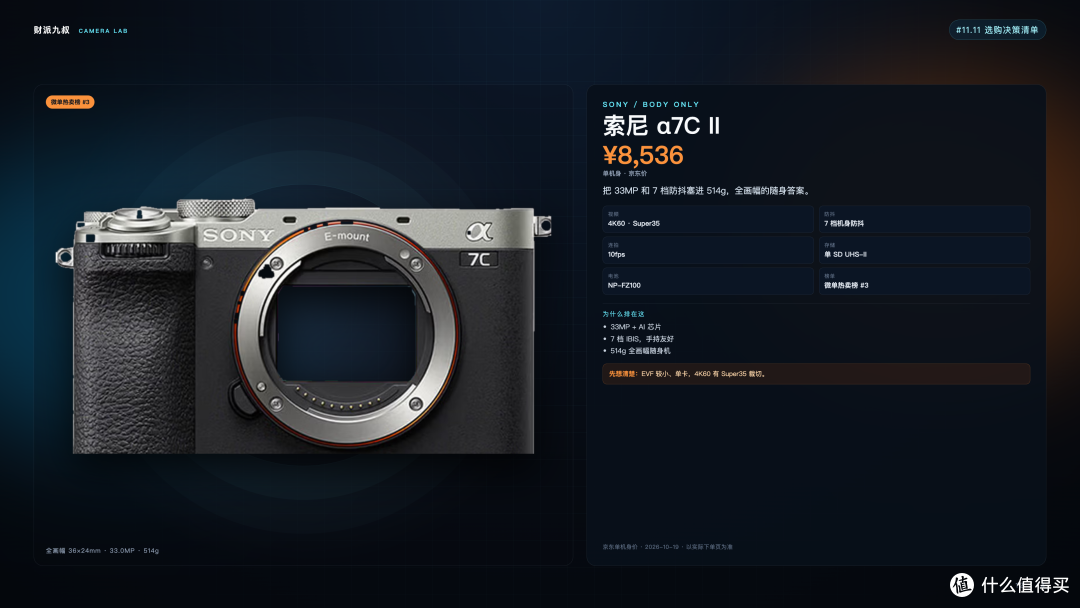Click the 7 档 IBIS，手持友好 bullet
The height and width of the screenshot is (608, 1080).
point(638,339)
